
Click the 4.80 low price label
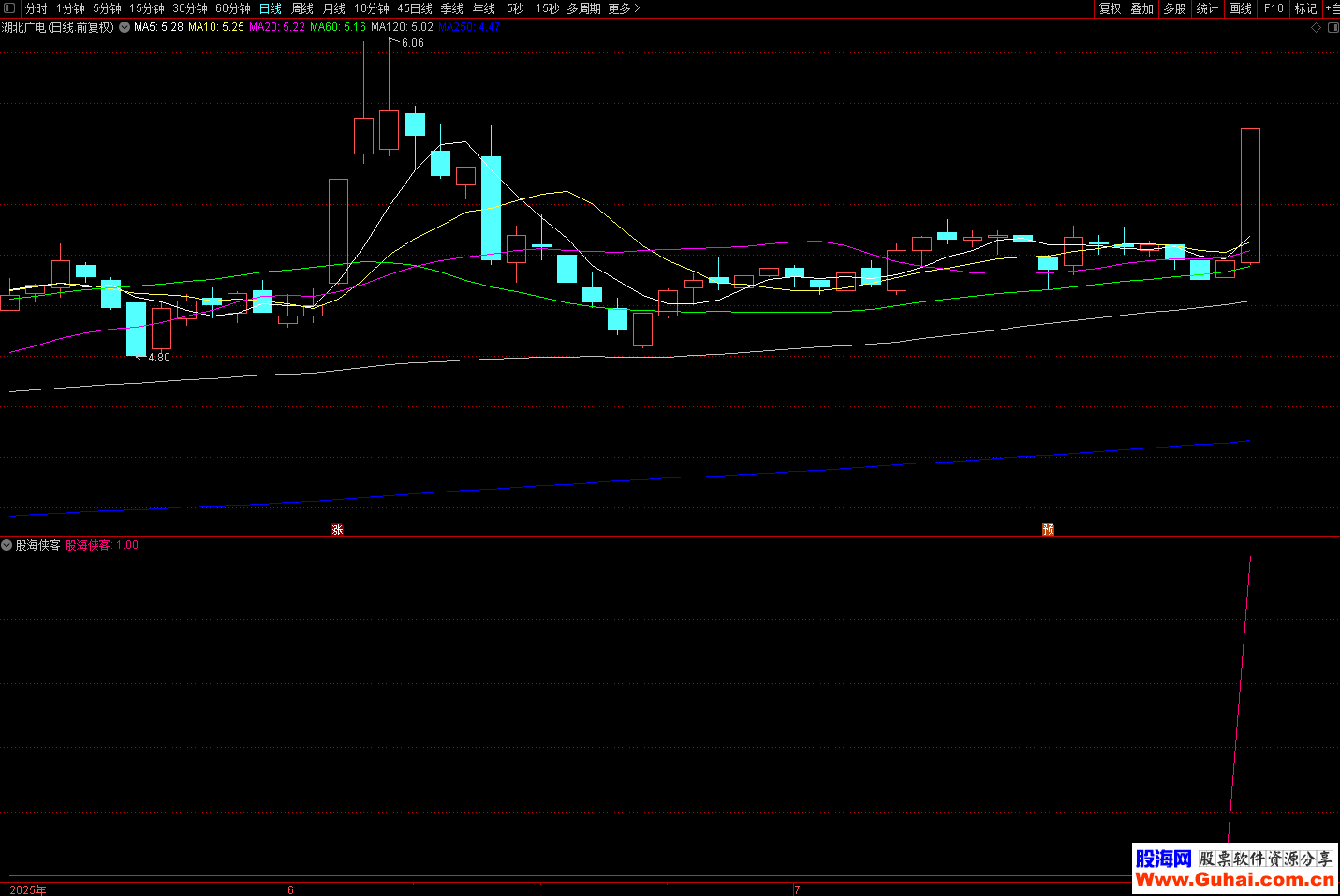(x=159, y=358)
